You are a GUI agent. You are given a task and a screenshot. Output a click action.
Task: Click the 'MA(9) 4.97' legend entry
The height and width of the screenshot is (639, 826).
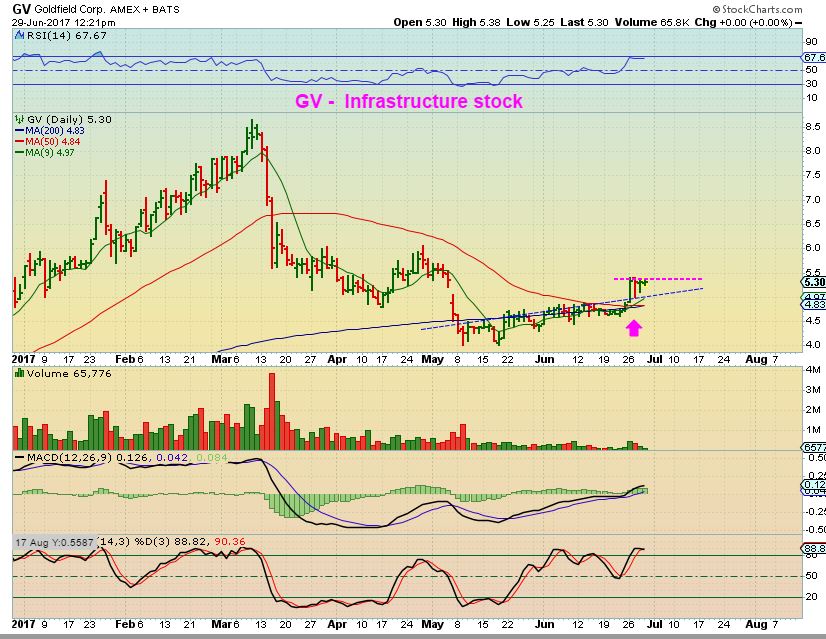[50, 153]
